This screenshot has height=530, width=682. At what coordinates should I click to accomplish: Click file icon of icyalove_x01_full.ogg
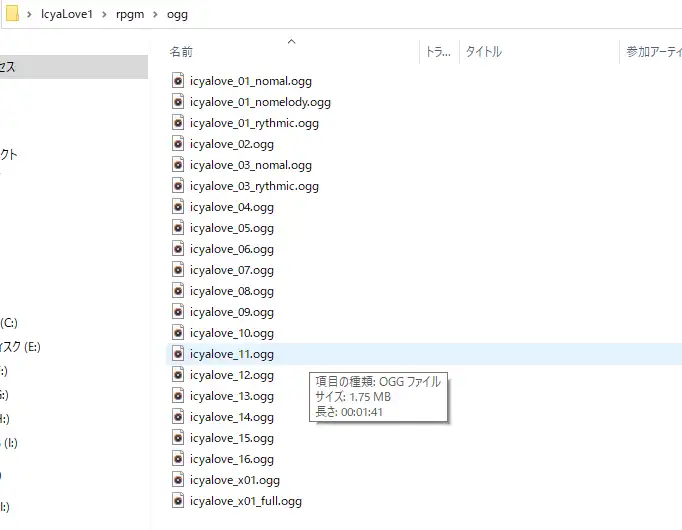click(x=178, y=501)
